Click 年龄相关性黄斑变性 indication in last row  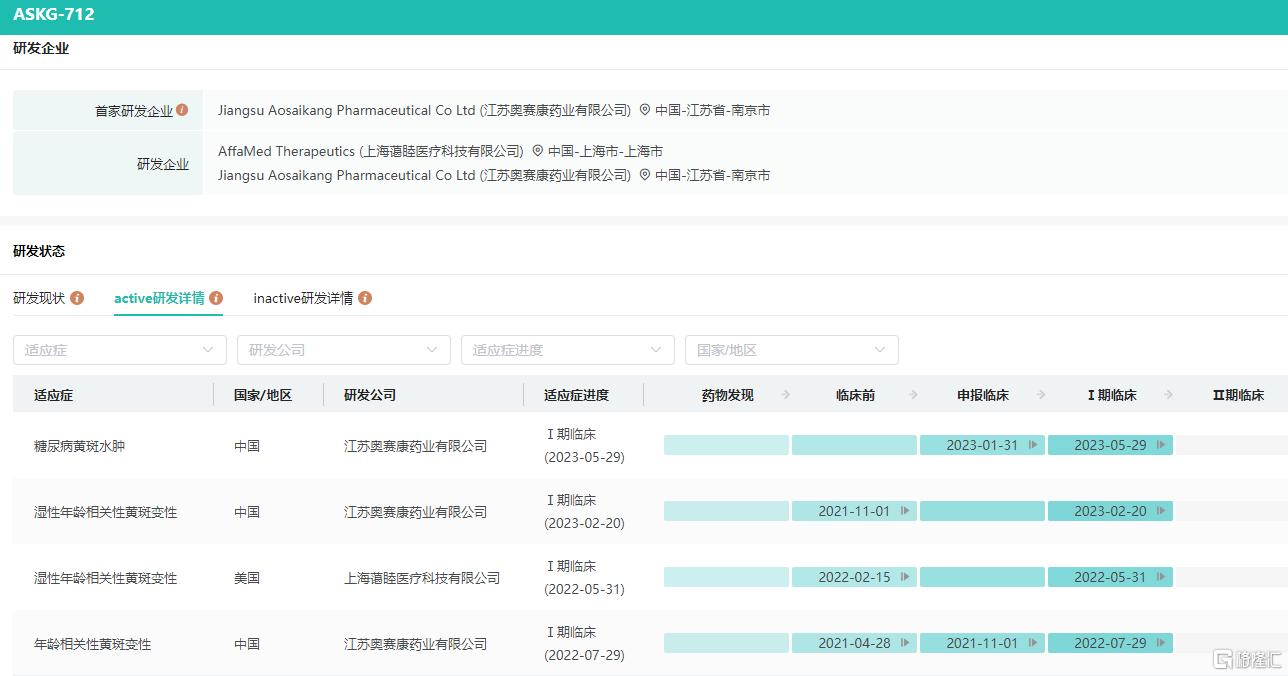92,644
